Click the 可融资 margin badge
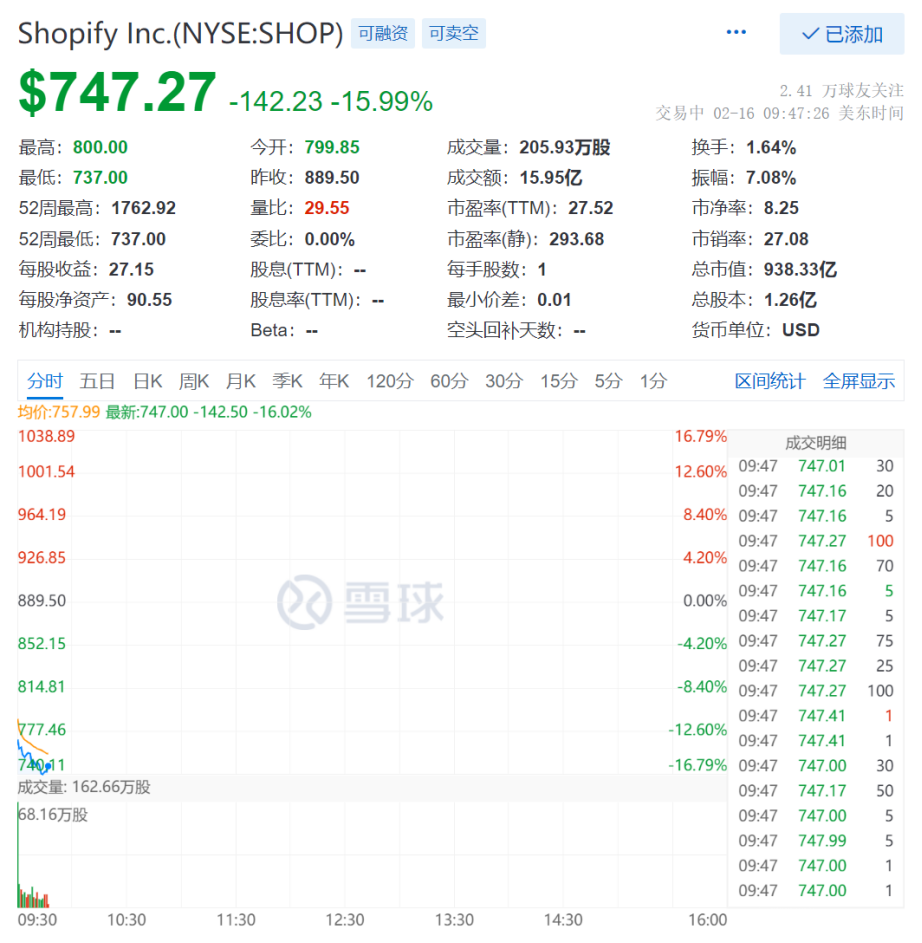 click(x=382, y=32)
